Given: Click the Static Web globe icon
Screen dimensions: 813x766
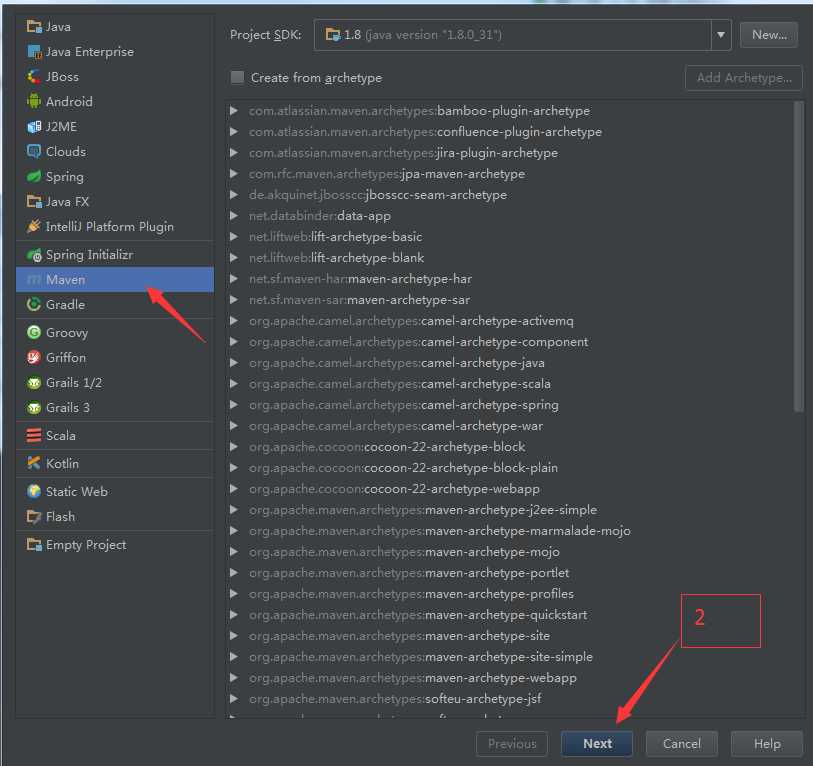Looking at the screenshot, I should click(x=34, y=491).
